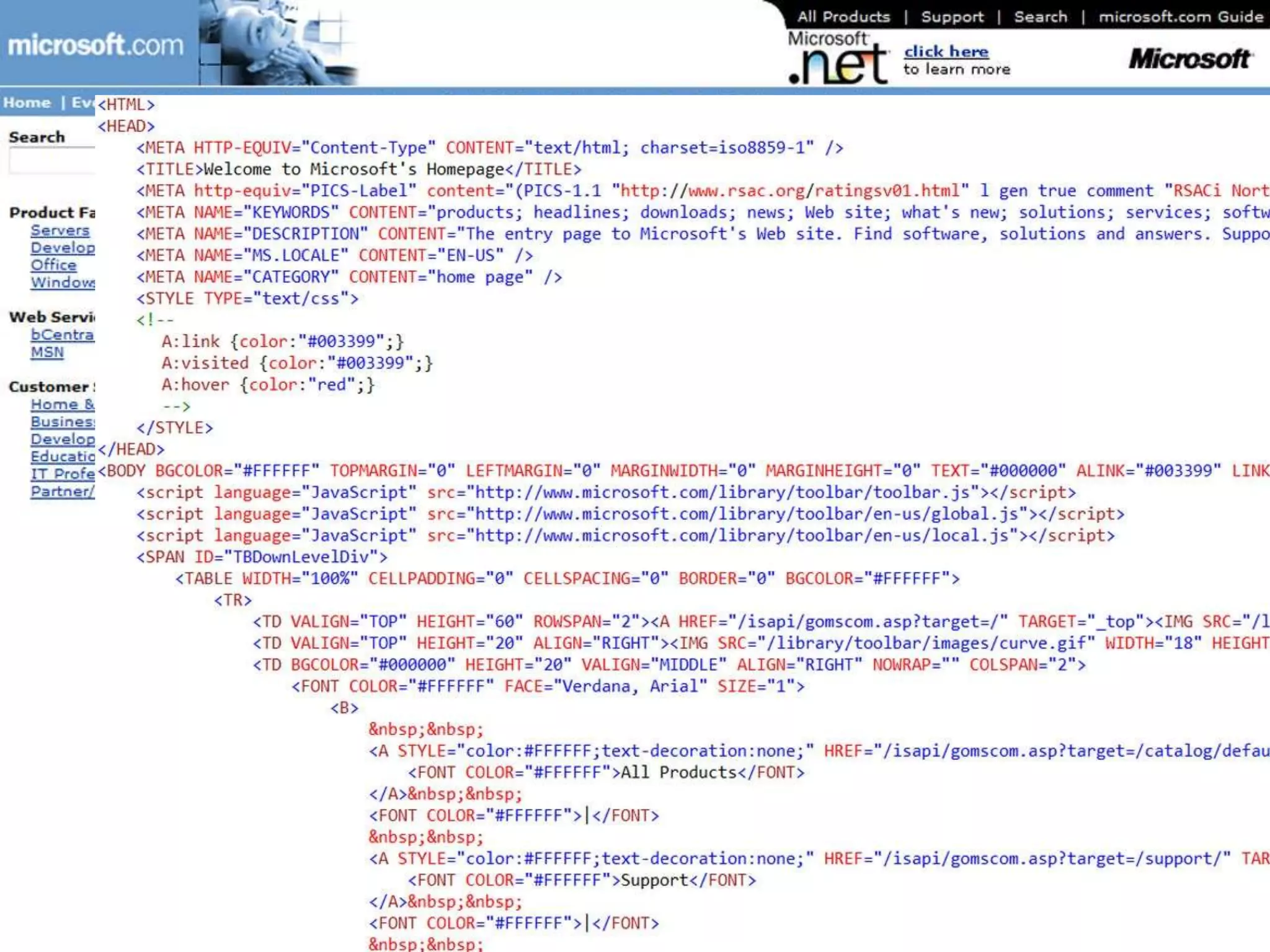Open the Home & customer site link
The image size is (1270, 952).
[63, 404]
